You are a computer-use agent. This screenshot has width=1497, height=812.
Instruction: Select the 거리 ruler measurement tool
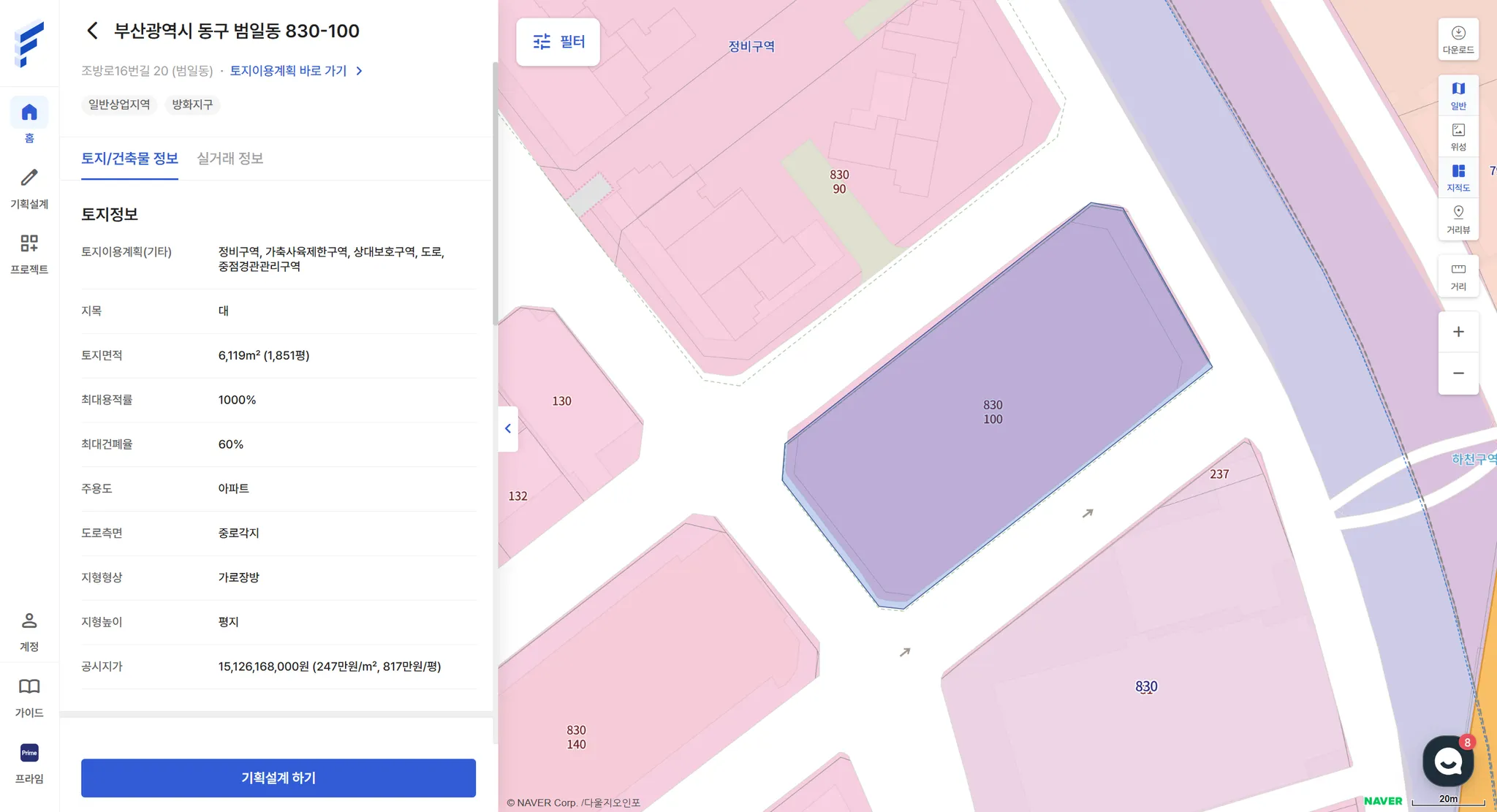[x=1458, y=276]
